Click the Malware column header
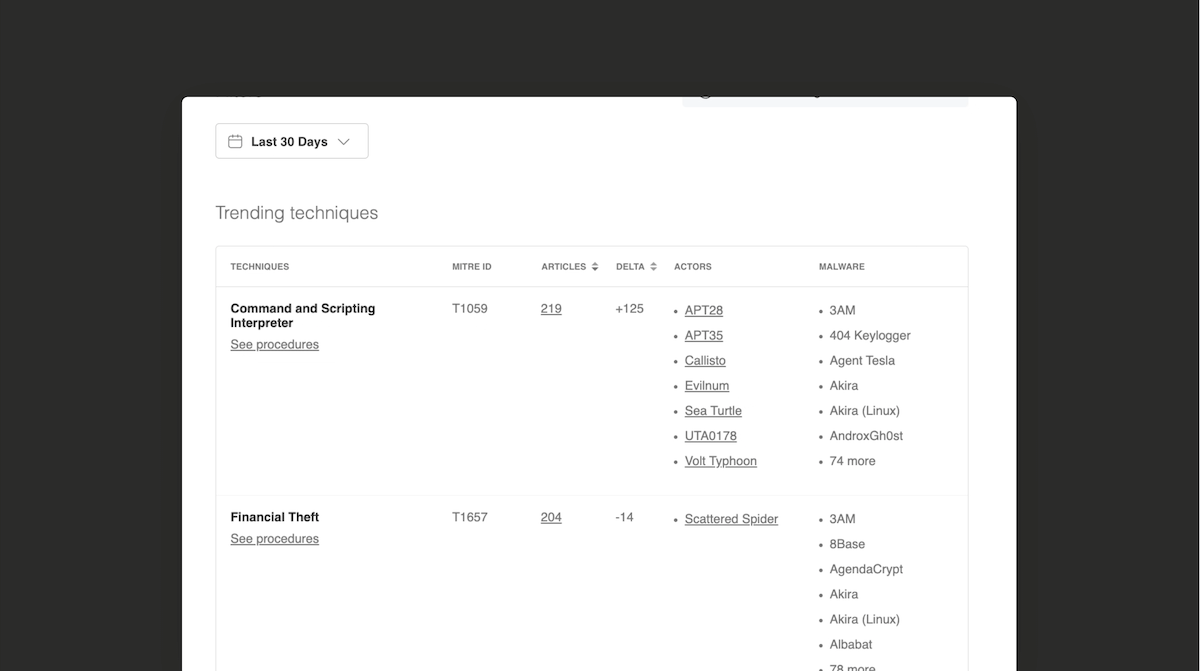This screenshot has height=671, width=1200. coord(842,267)
